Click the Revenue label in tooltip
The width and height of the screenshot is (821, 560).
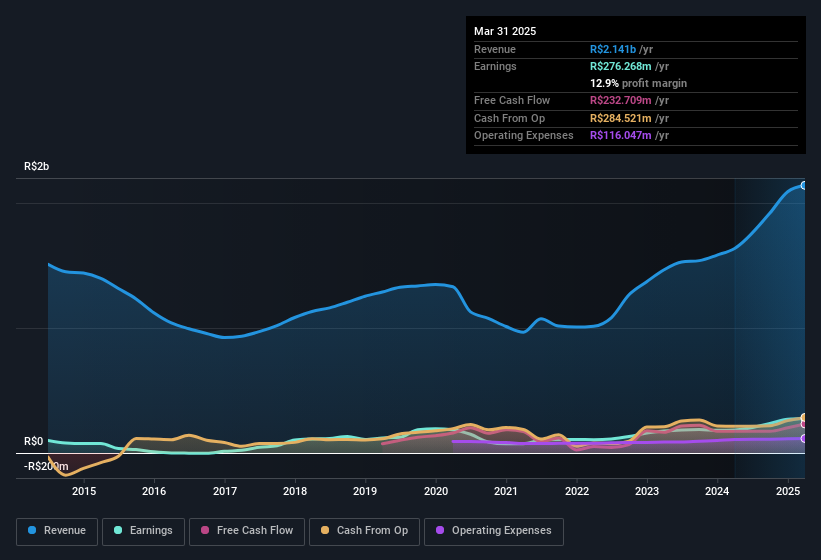pyautogui.click(x=495, y=49)
